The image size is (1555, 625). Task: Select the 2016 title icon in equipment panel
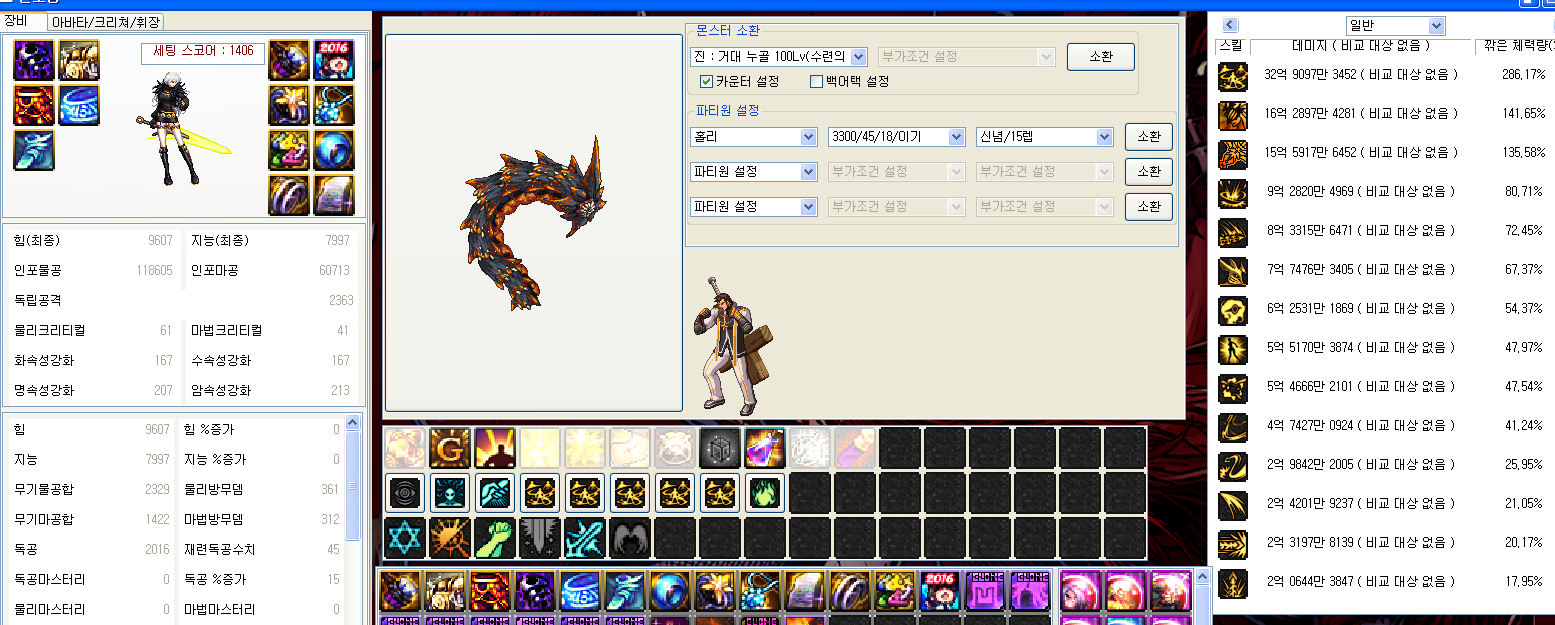333,60
